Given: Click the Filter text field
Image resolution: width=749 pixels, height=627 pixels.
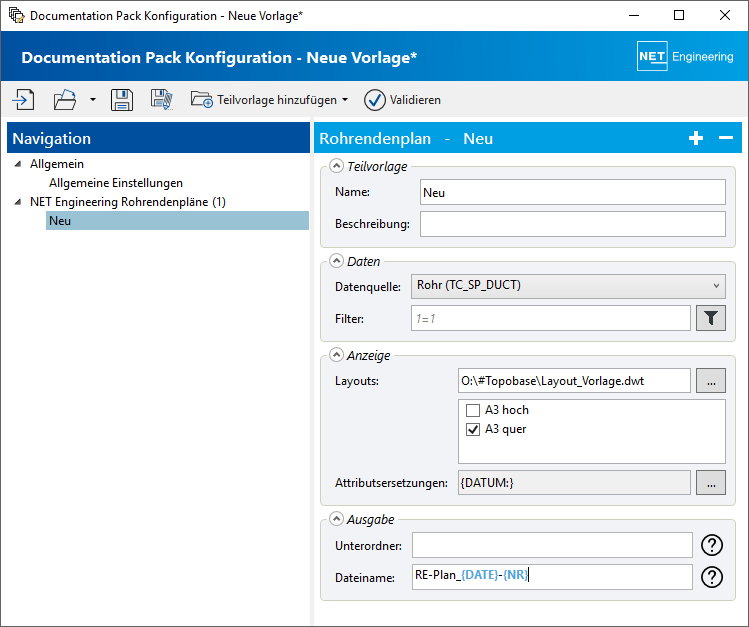Looking at the screenshot, I should [x=551, y=318].
